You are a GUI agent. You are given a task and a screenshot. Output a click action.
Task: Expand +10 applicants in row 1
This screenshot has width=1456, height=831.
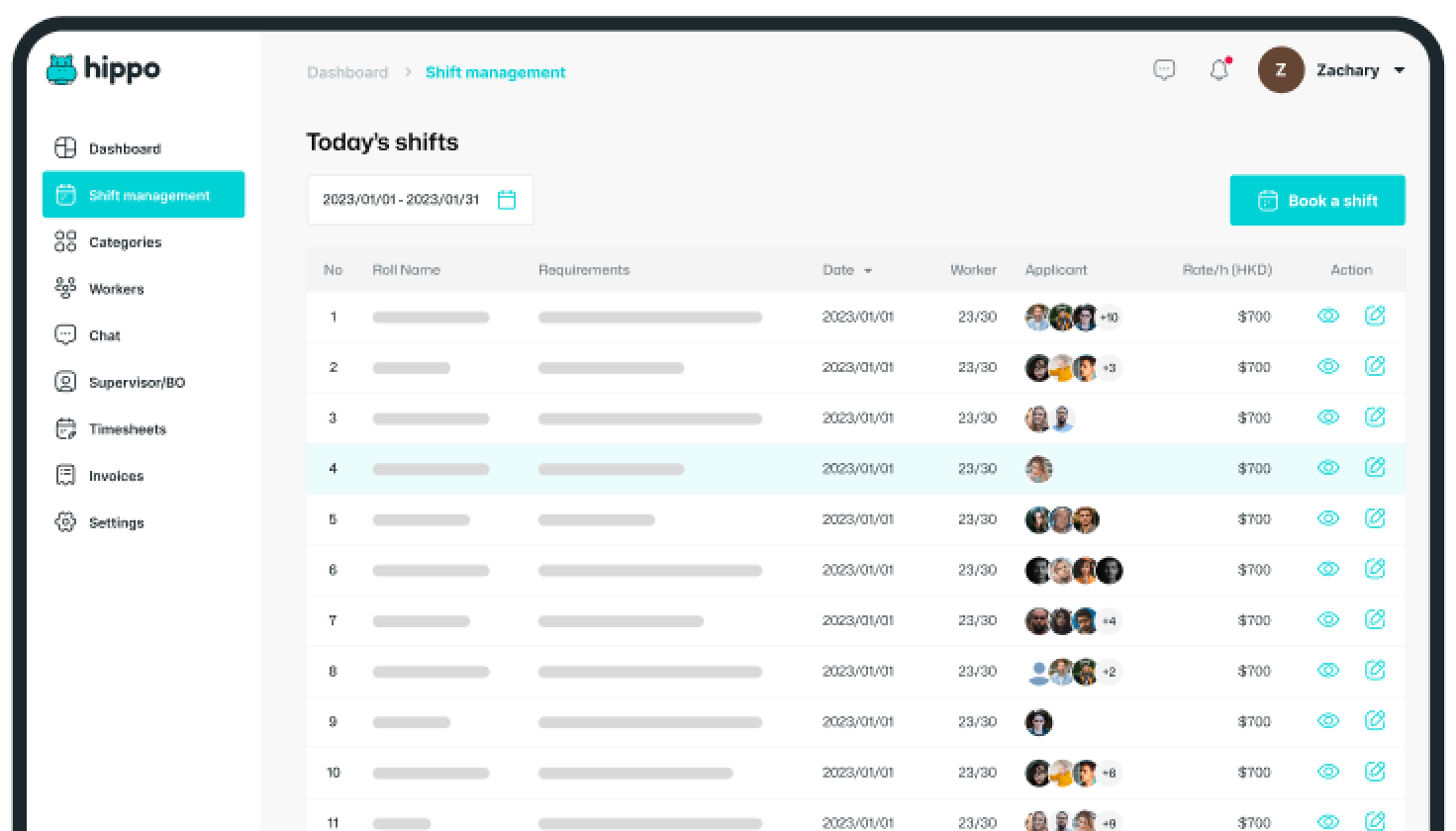click(1110, 318)
